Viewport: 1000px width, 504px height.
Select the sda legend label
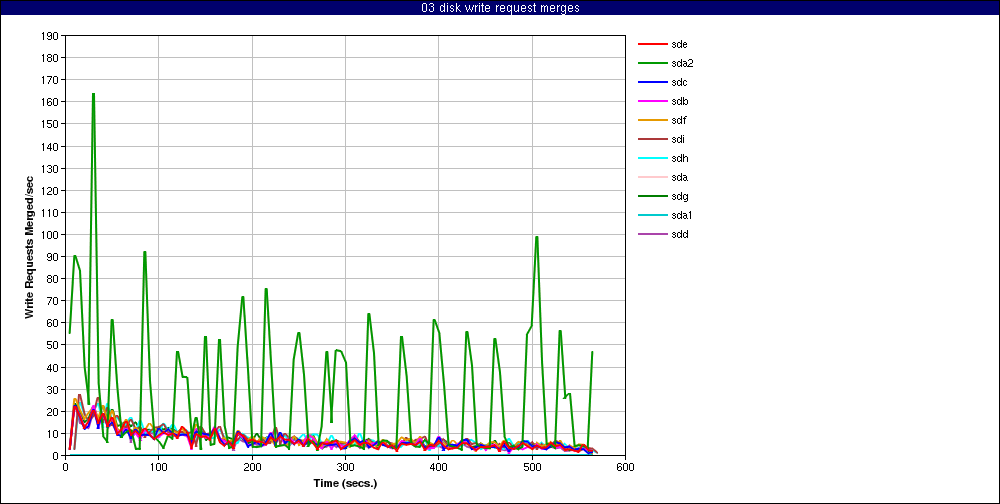tap(679, 177)
